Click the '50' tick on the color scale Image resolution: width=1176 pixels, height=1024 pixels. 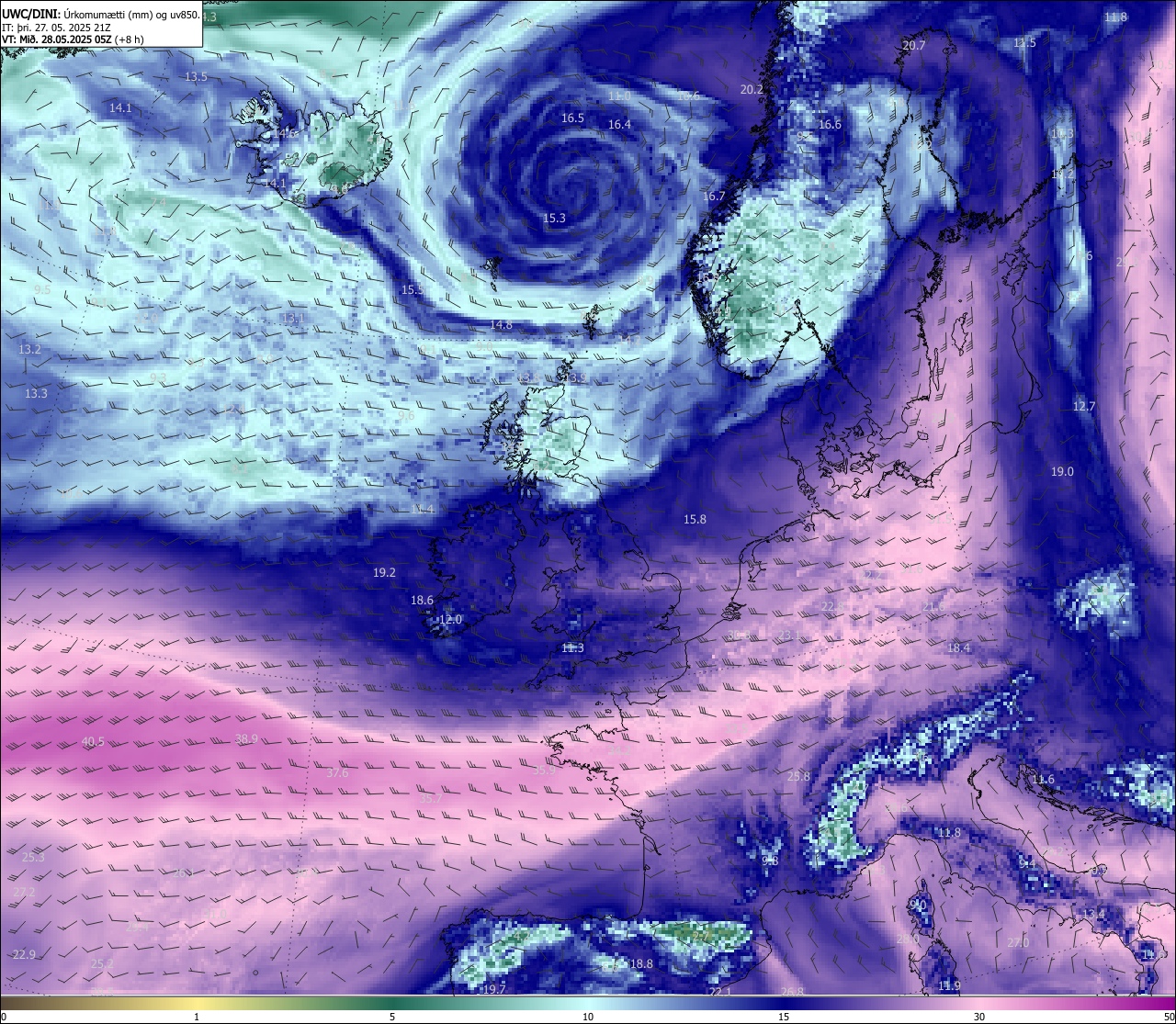tap(1169, 1017)
